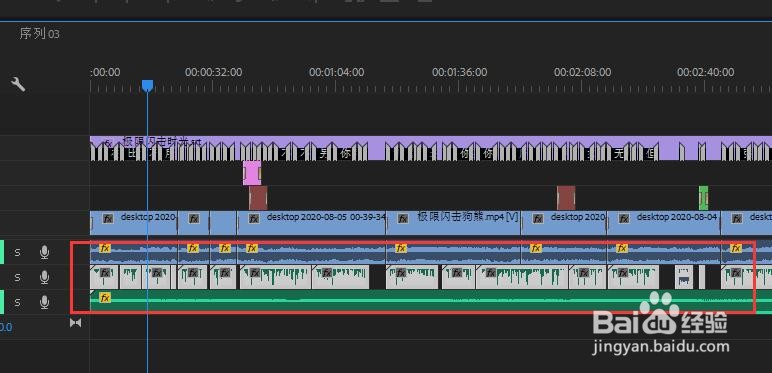
Task: Solo the gray-clips audio track
Action: [x=18, y=278]
